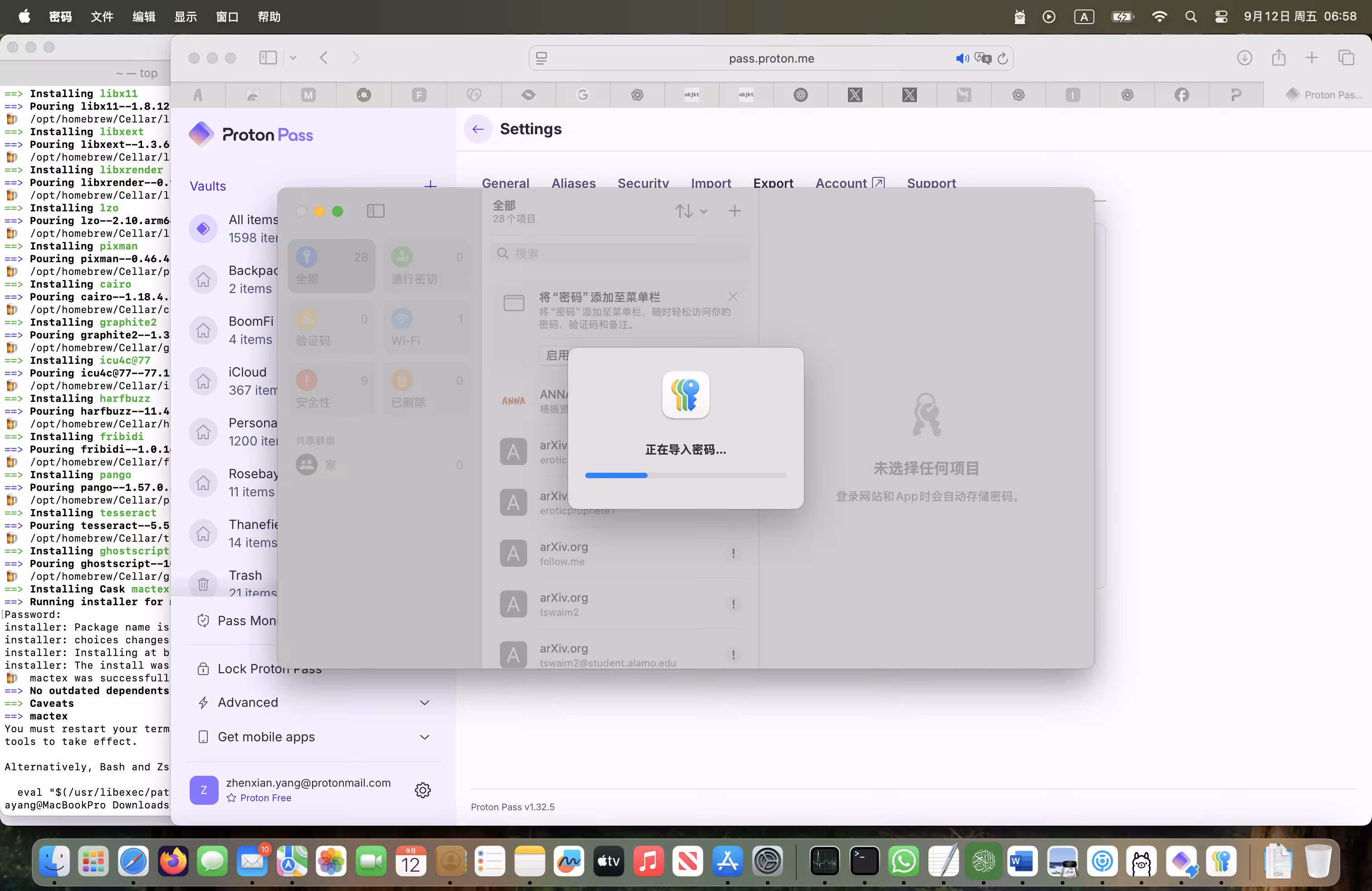The image size is (1372, 891).
Task: Open arXiv.org tswaim2 entry
Action: [620, 604]
